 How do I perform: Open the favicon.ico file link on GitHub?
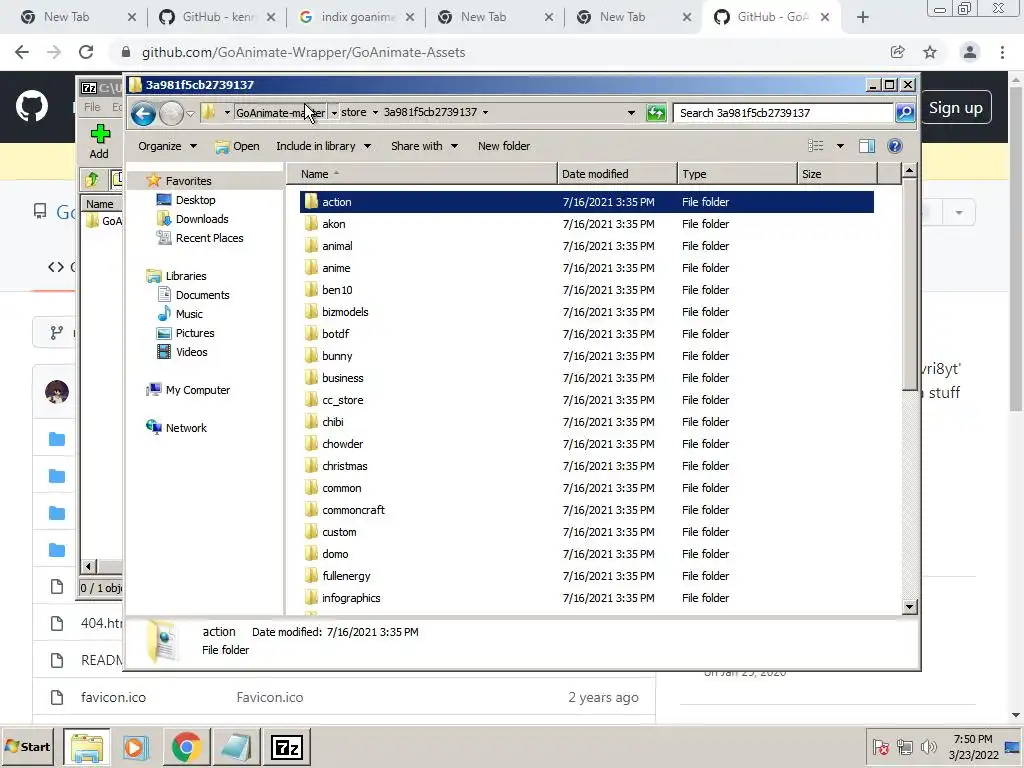pyautogui.click(x=113, y=697)
